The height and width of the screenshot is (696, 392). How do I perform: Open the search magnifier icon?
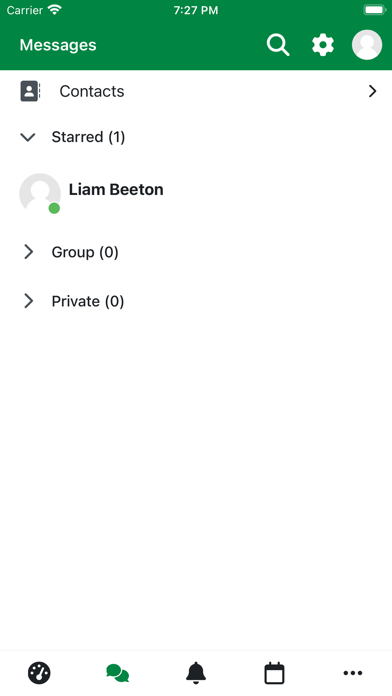pos(278,45)
